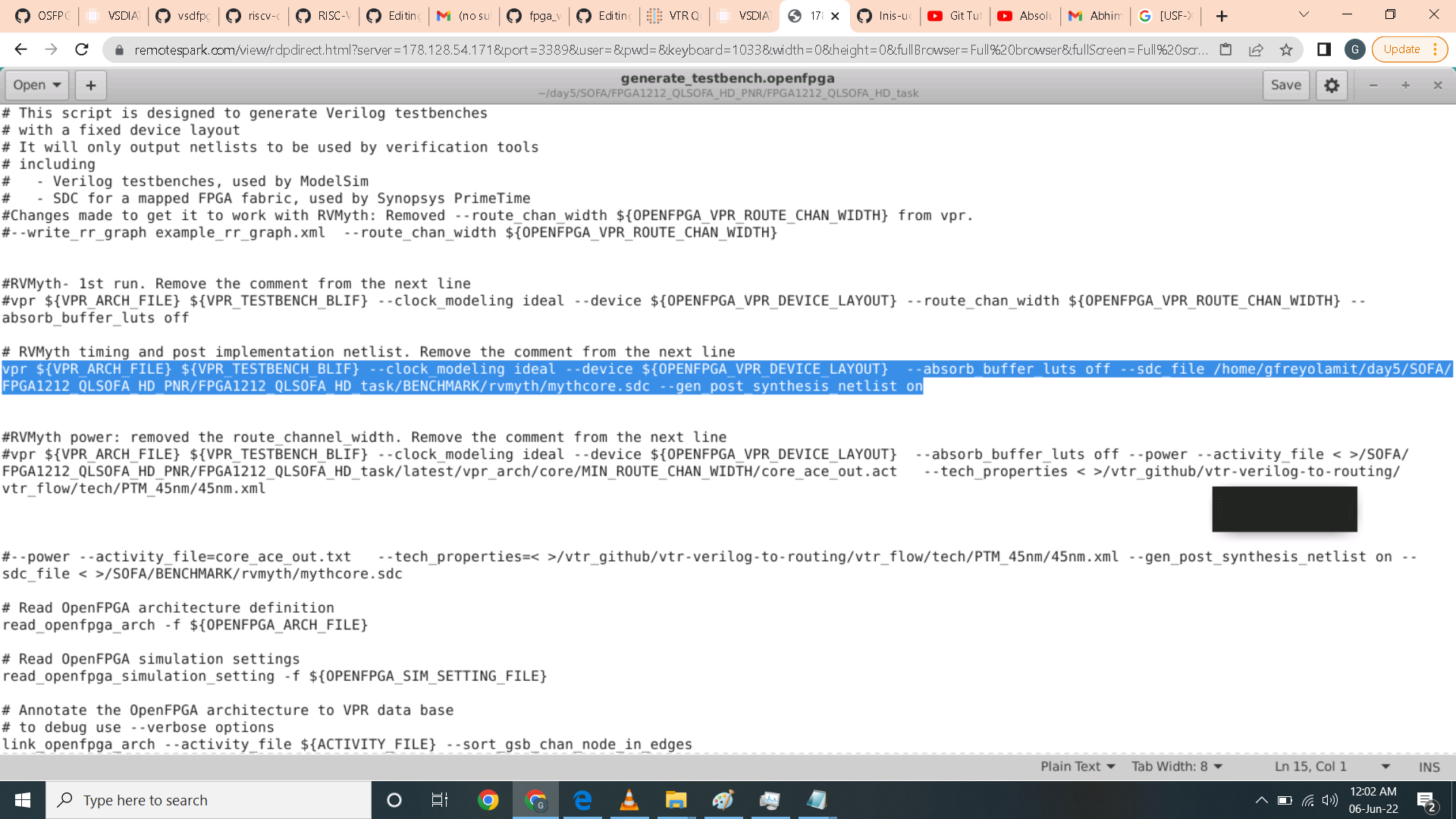Viewport: 1456px width, 819px height.
Task: Expand the Open file dropdown
Action: 36,85
